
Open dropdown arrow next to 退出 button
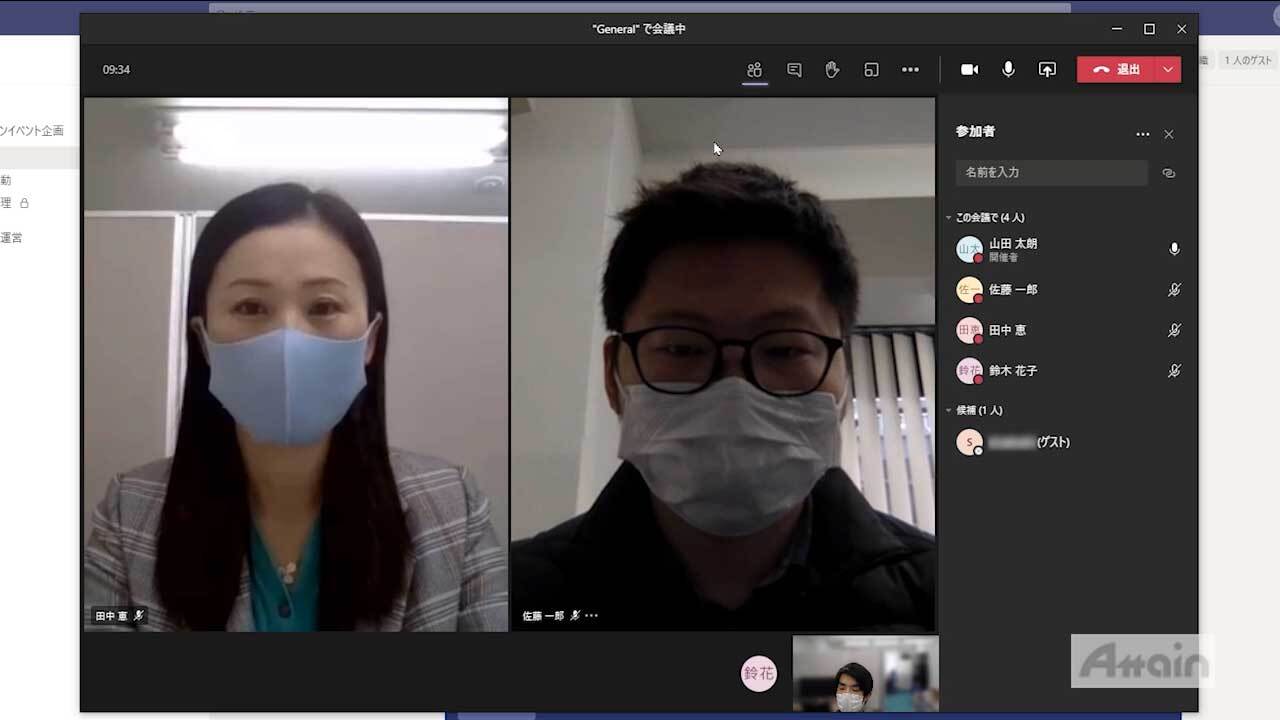coord(1168,70)
